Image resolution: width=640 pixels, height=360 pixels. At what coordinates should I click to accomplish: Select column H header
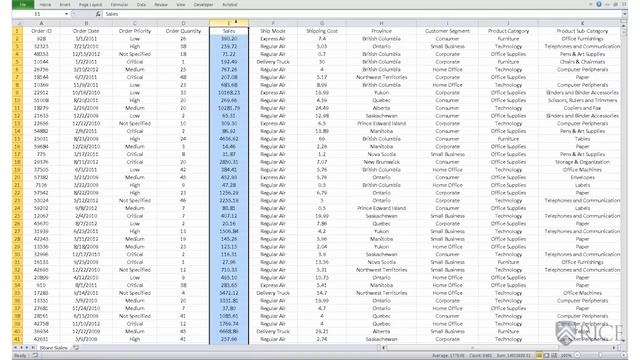pos(381,23)
